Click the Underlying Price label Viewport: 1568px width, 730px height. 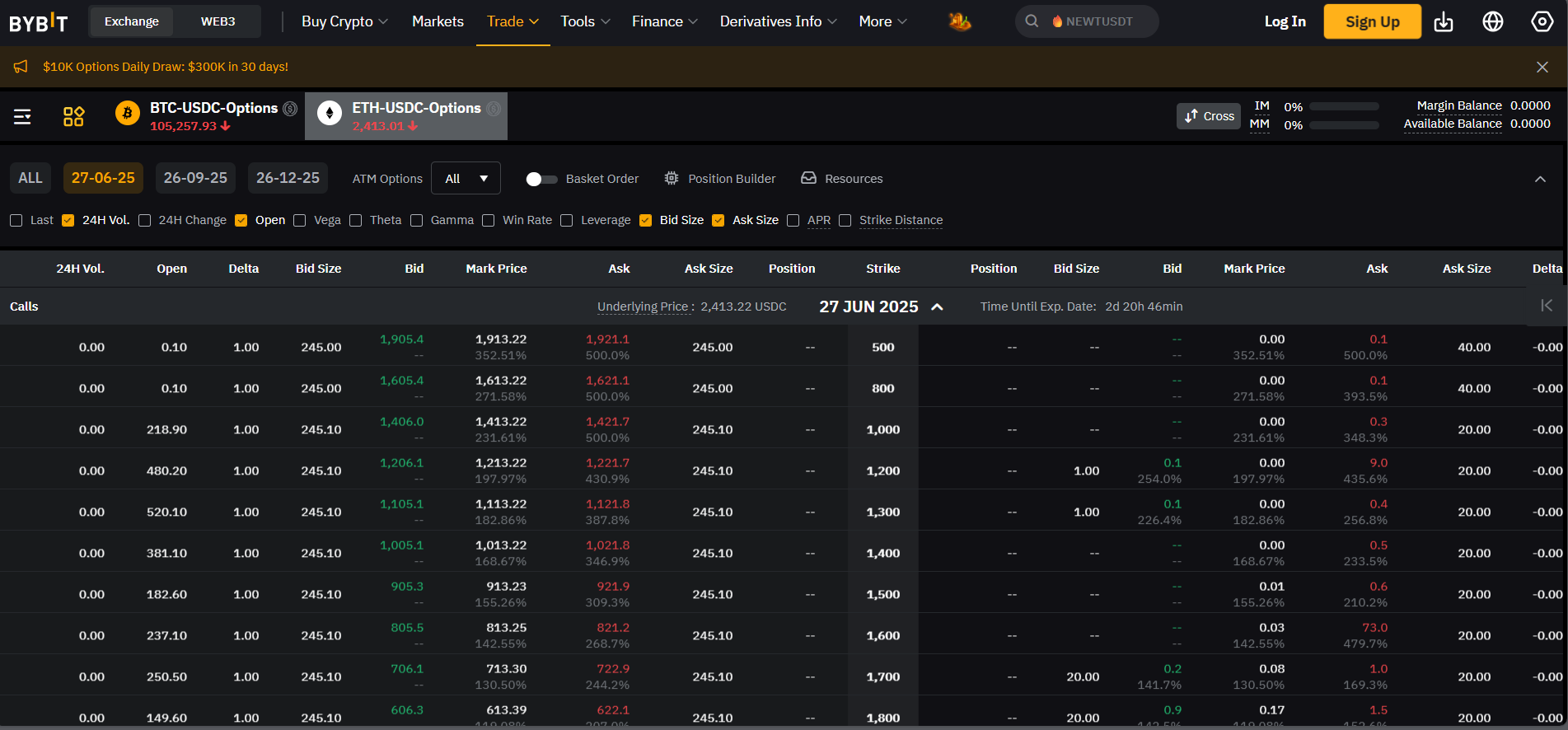643,307
